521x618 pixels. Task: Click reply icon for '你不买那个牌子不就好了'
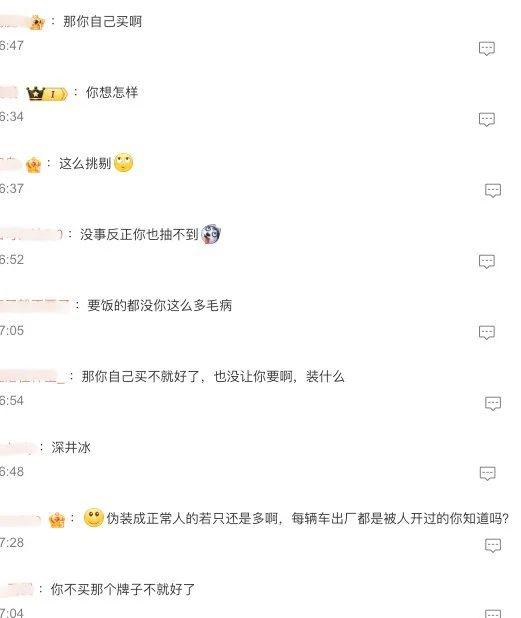coord(492,614)
